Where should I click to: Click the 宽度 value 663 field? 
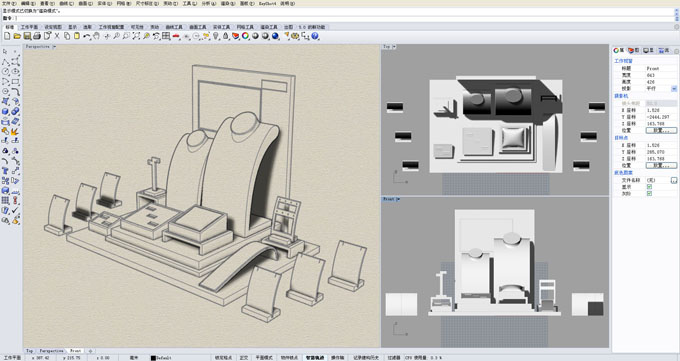661,75
